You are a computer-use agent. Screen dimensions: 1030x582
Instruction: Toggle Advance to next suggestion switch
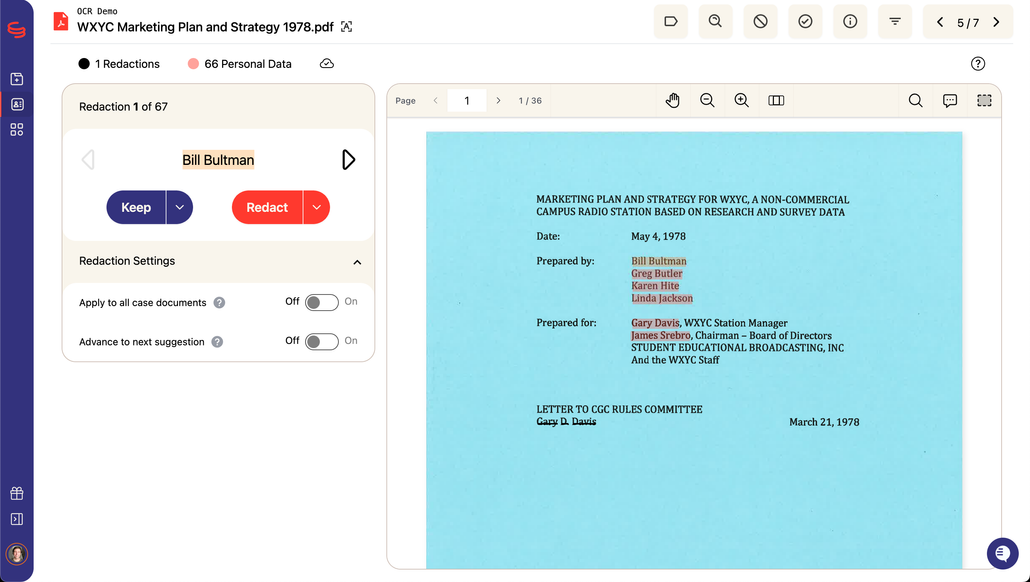pos(321,342)
